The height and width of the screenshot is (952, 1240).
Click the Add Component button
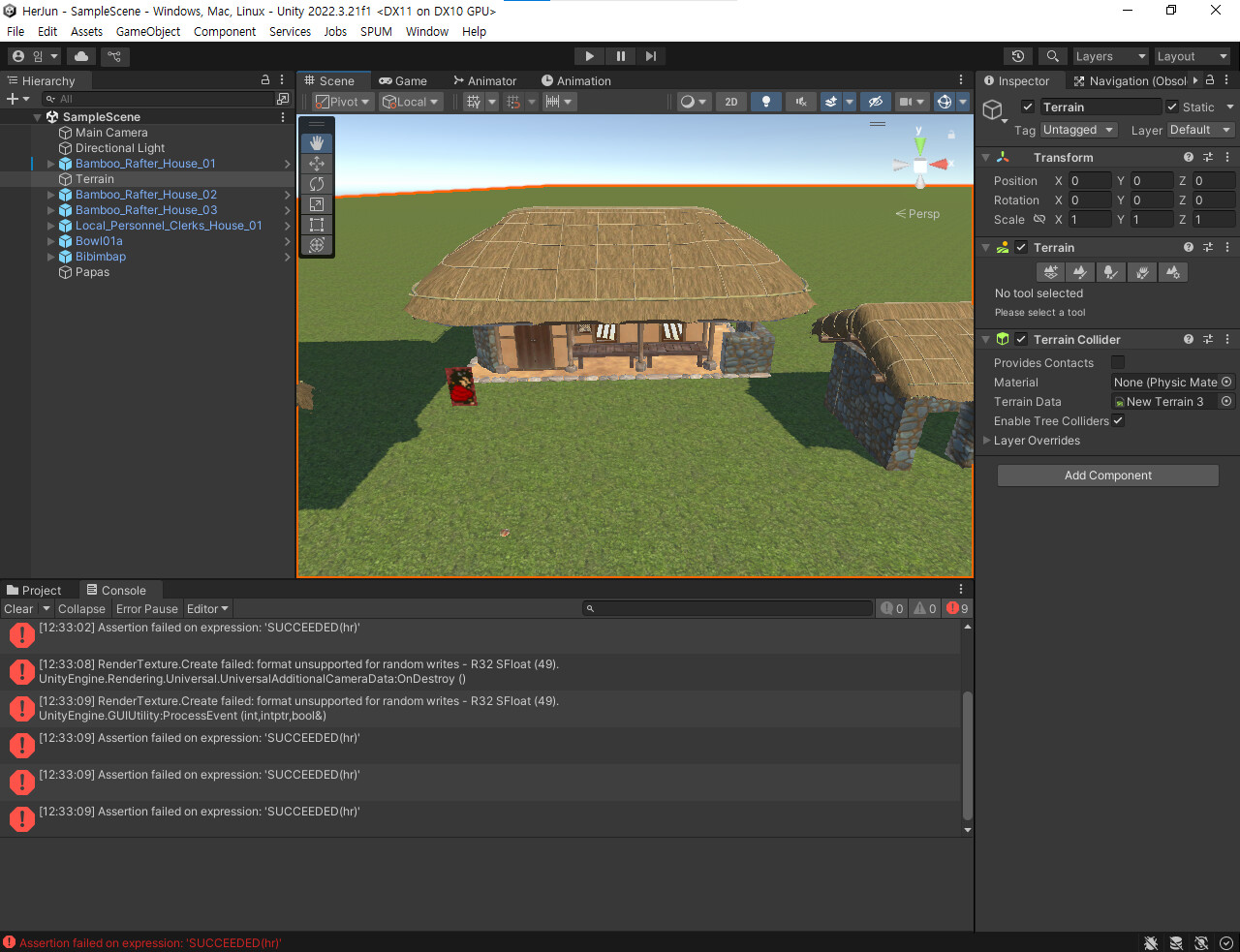1107,476
